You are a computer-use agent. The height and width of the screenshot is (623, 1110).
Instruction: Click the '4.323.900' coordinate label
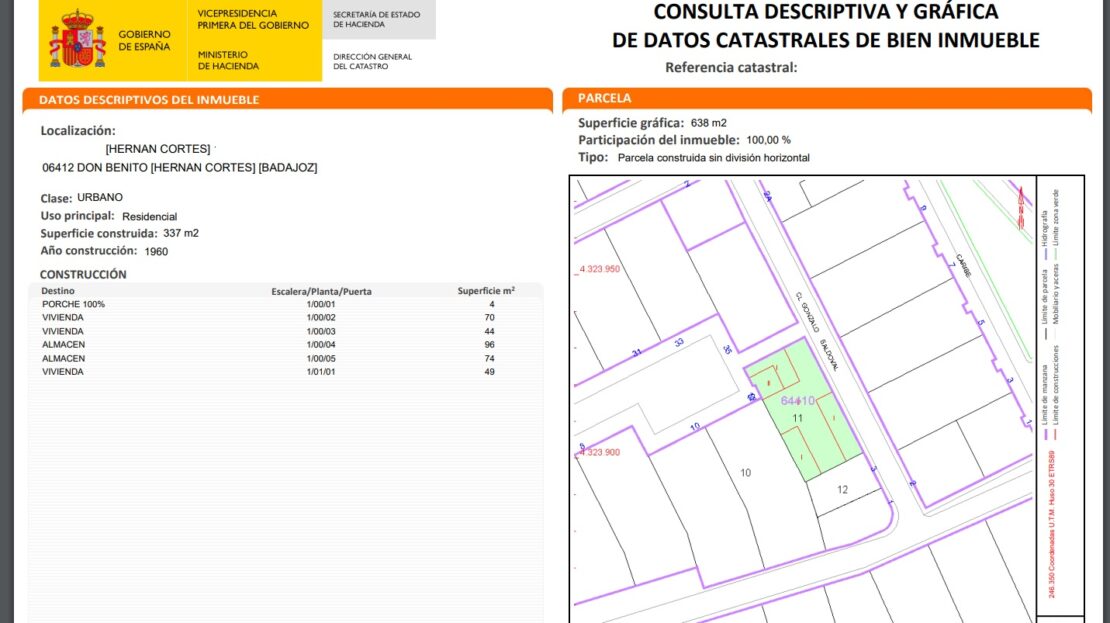599,452
